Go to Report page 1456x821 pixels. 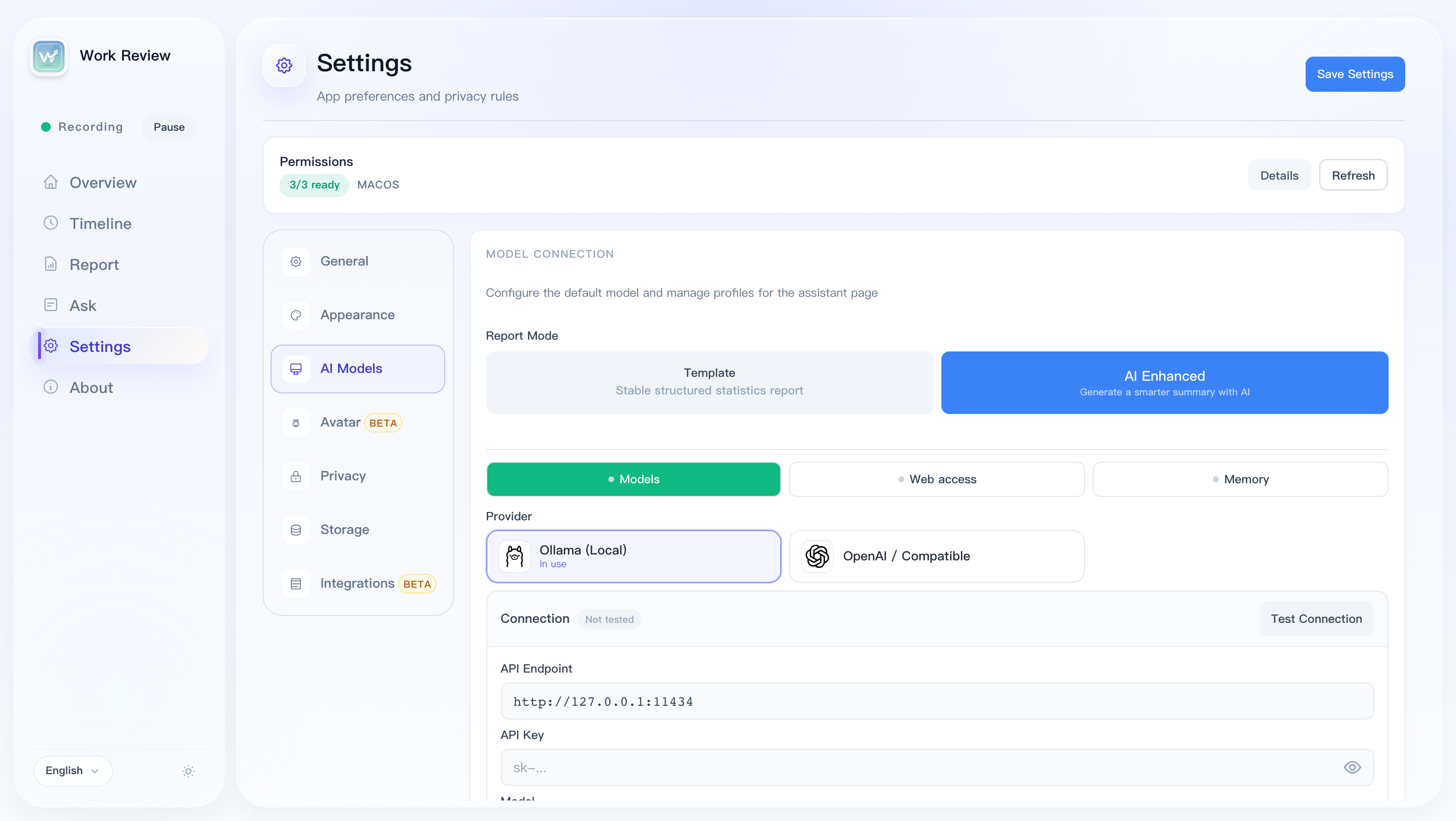click(119, 265)
